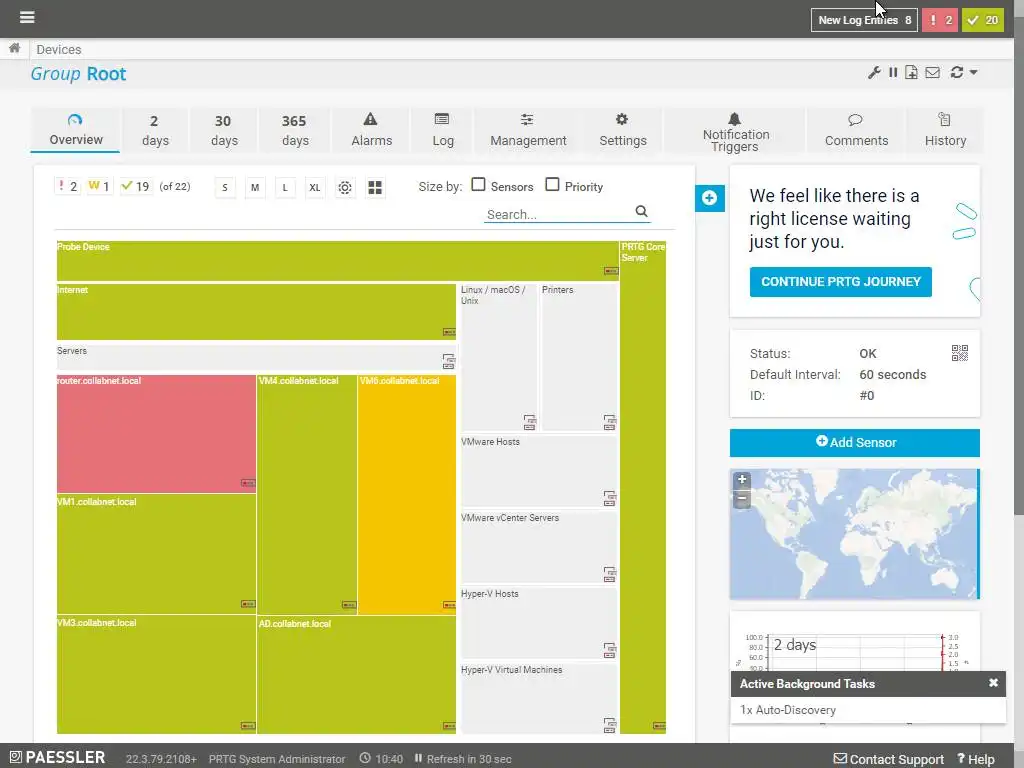Filter by 2 down sensors
This screenshot has height=768, width=1024.
(67, 187)
